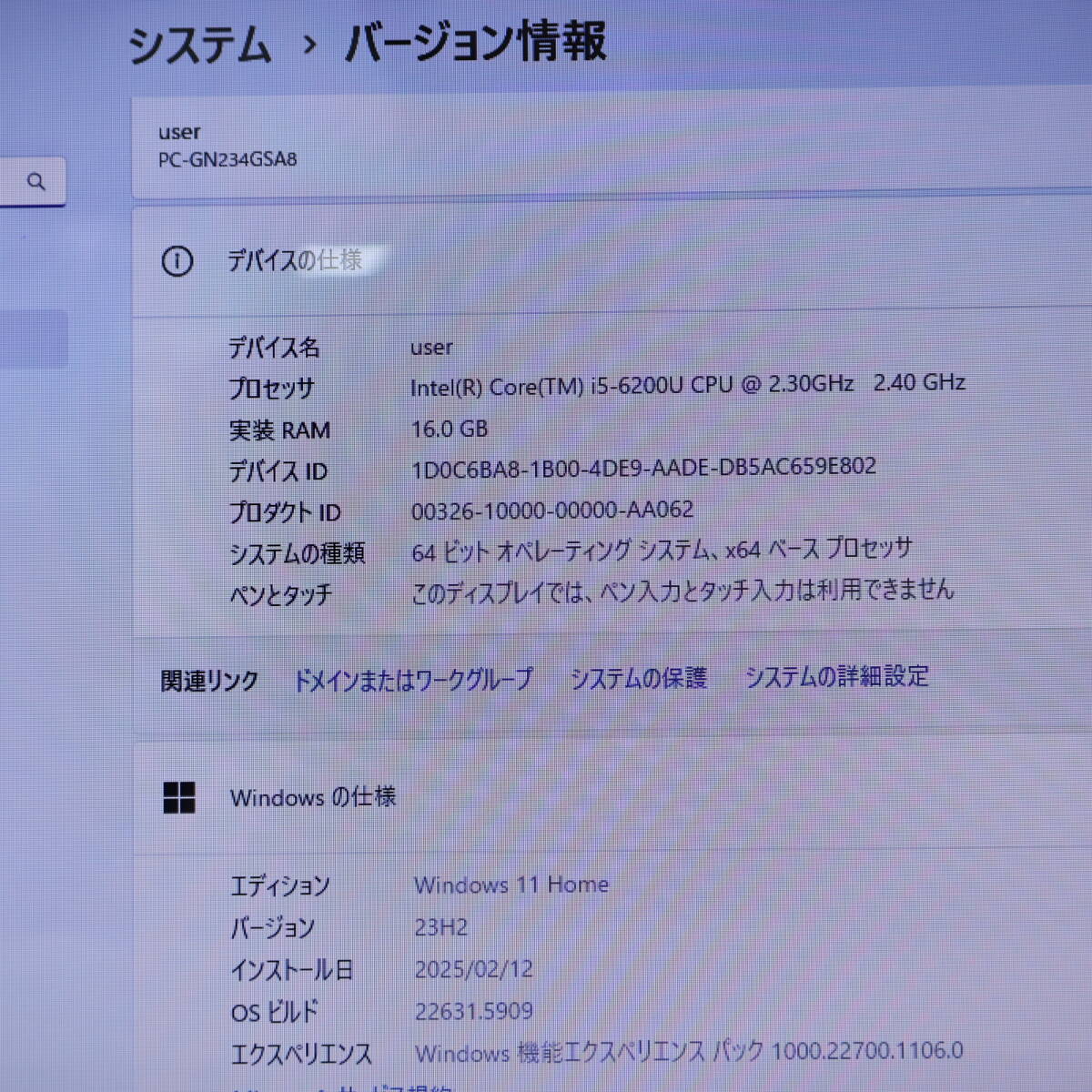Image resolution: width=1092 pixels, height=1092 pixels.
Task: Click the Windows logo icon
Action: (x=179, y=797)
